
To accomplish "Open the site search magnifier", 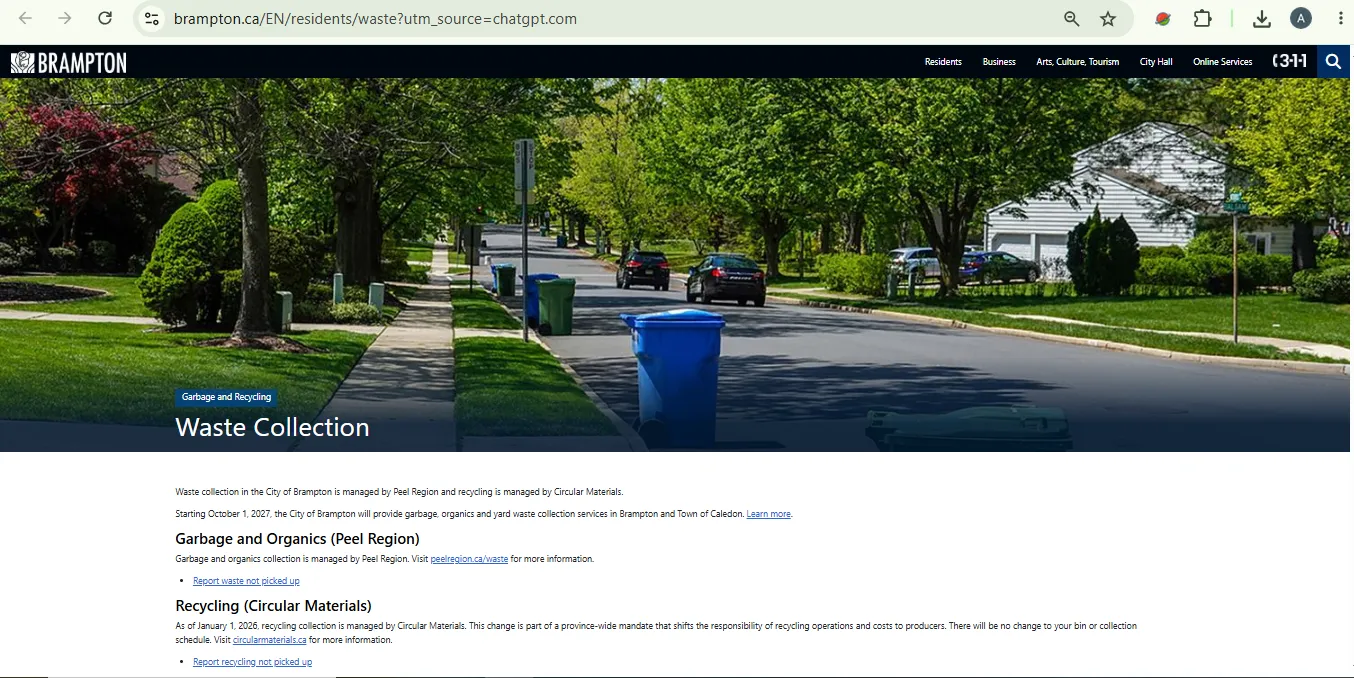I will pyautogui.click(x=1333, y=61).
